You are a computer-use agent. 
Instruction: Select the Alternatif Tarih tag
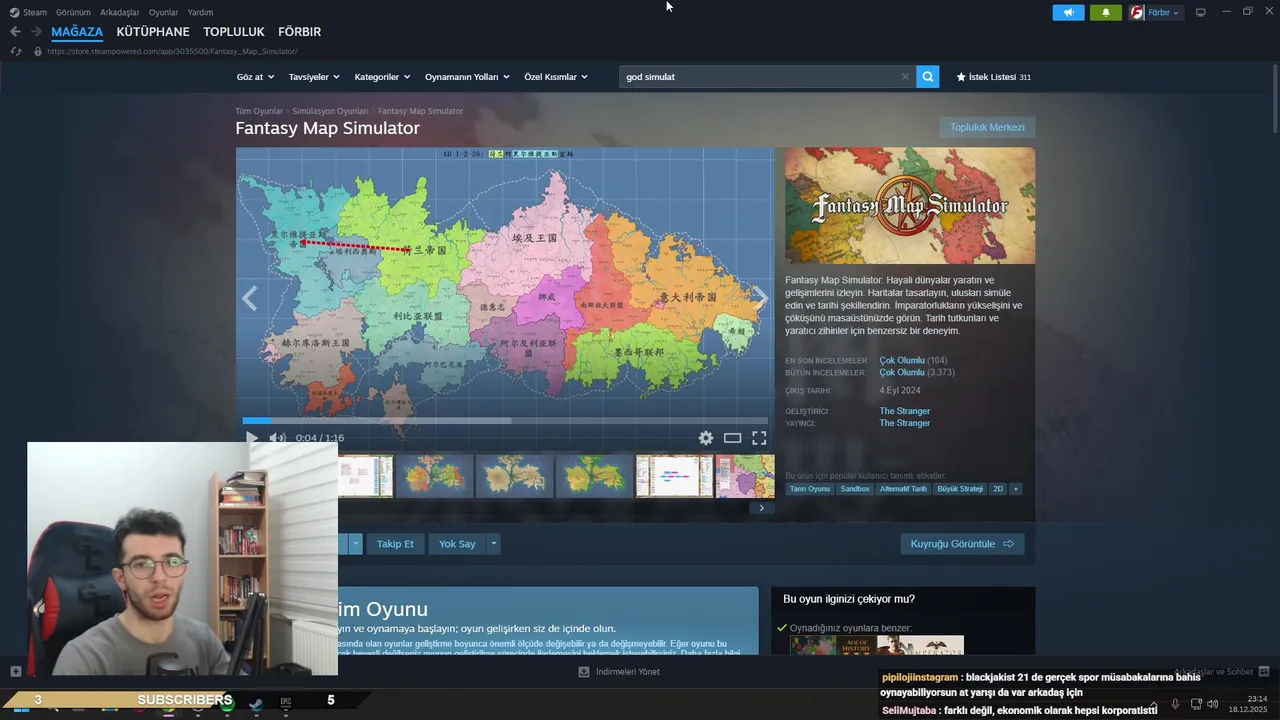pyautogui.click(x=904, y=489)
